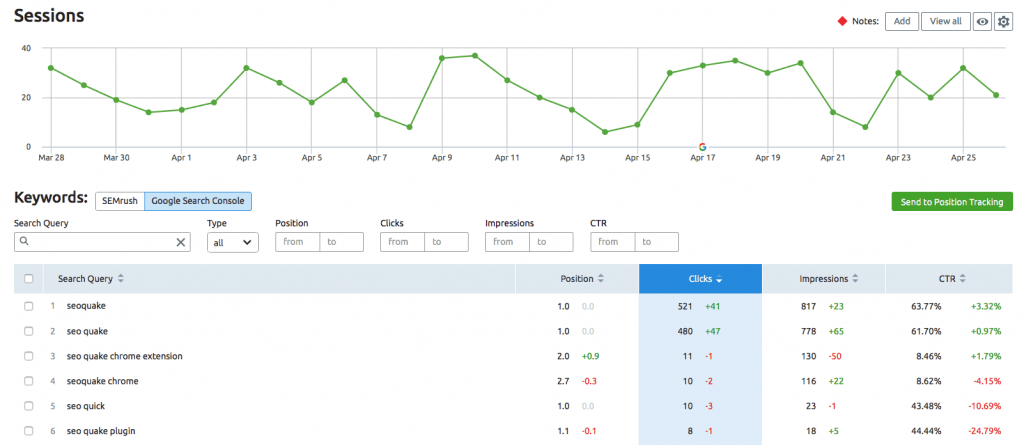Select seo quake chrome extension checkbox
1024x445 pixels.
coord(29,356)
